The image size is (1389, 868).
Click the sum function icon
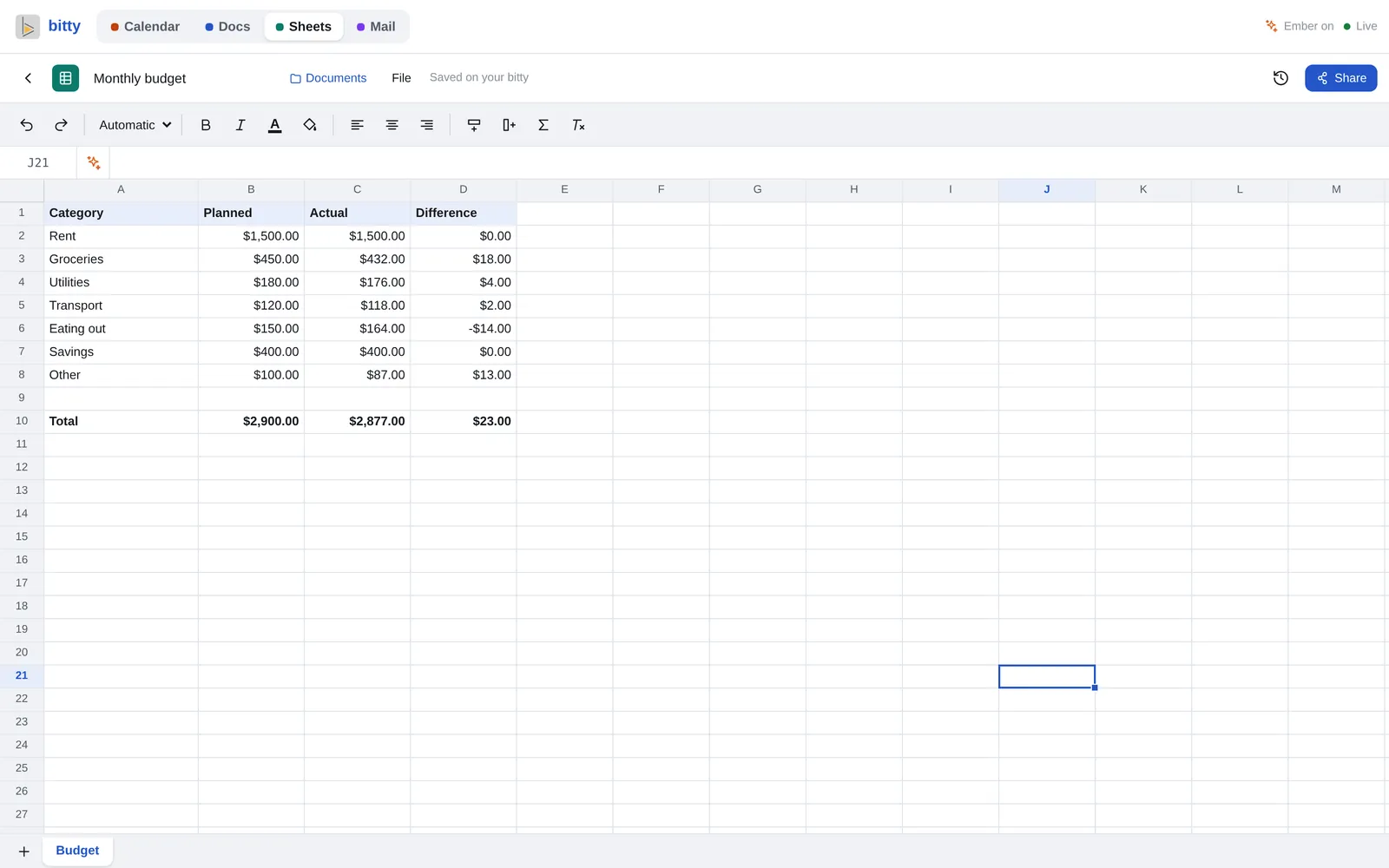click(543, 125)
